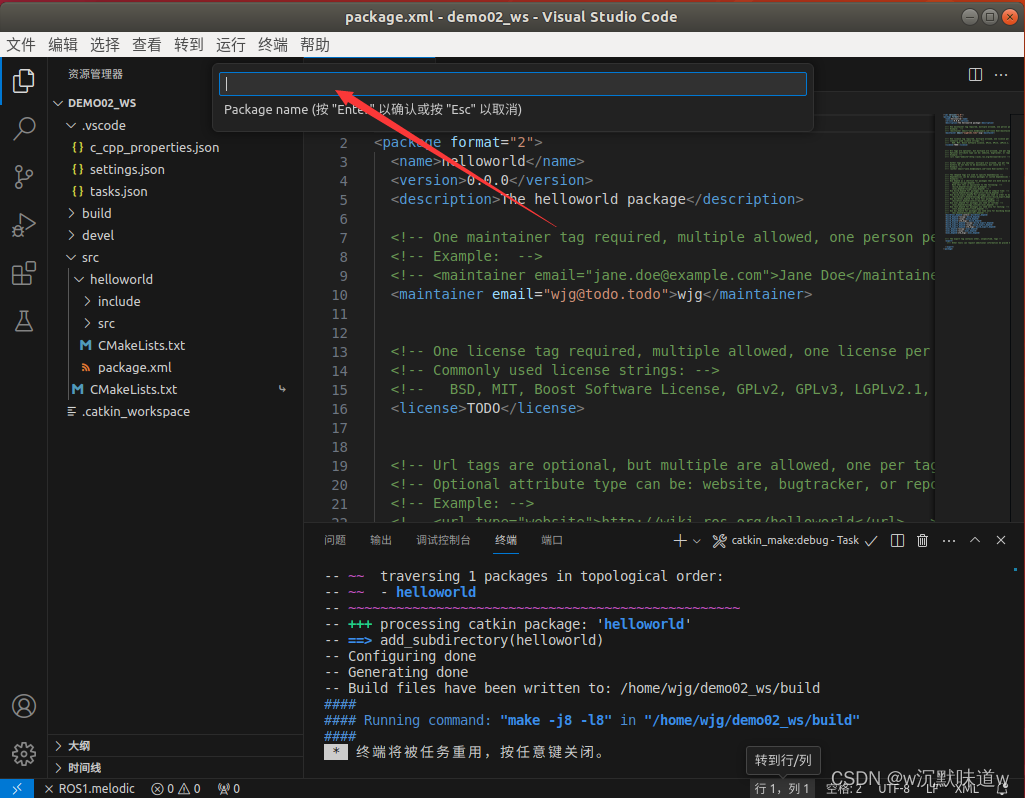Open the 运行 menu

coord(231,45)
